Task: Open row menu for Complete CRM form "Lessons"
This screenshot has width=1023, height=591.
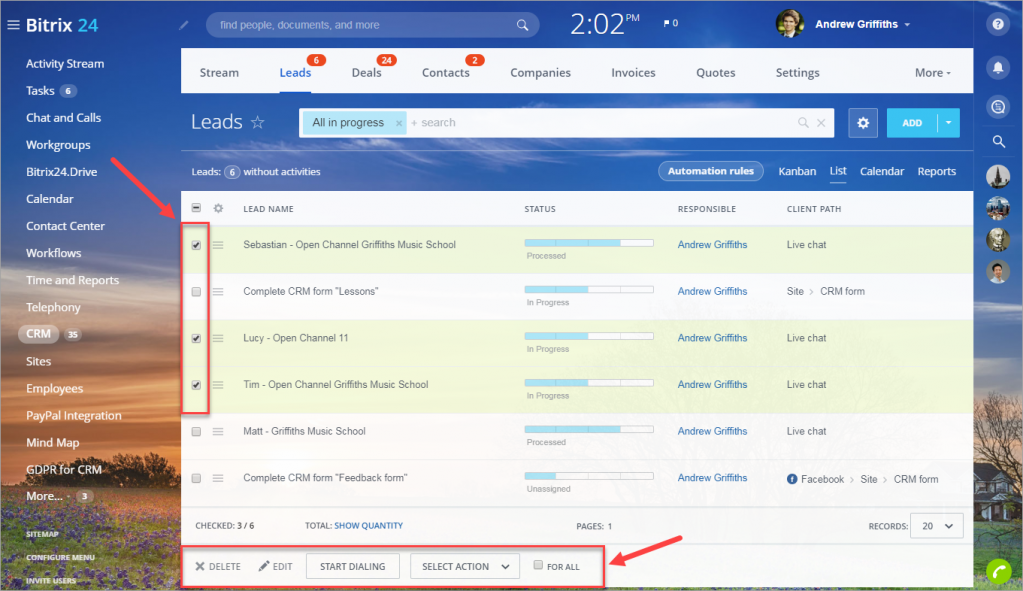Action: click(x=218, y=292)
